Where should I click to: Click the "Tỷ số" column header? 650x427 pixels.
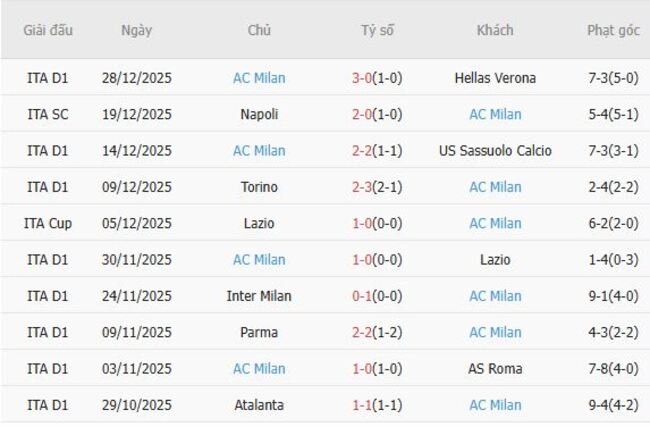click(377, 30)
